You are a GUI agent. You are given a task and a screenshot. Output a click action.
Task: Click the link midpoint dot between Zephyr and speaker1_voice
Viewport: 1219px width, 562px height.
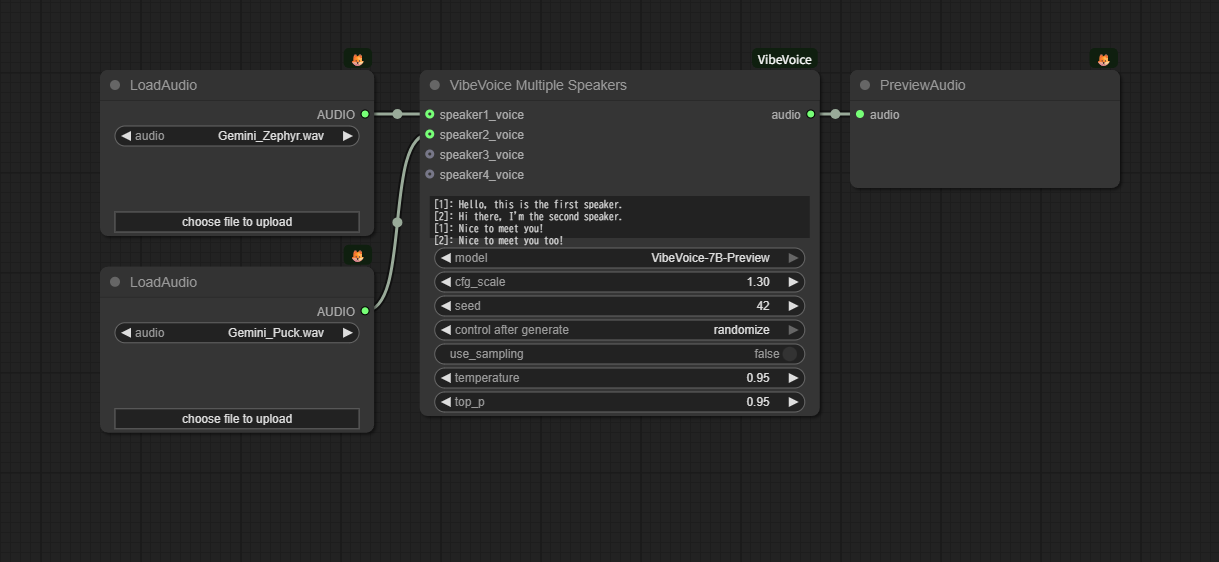tap(397, 114)
